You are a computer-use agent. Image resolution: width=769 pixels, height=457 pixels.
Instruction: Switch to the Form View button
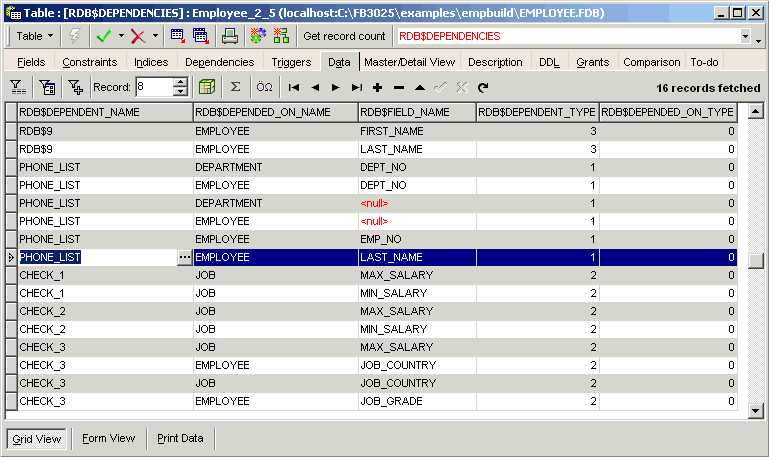click(108, 438)
